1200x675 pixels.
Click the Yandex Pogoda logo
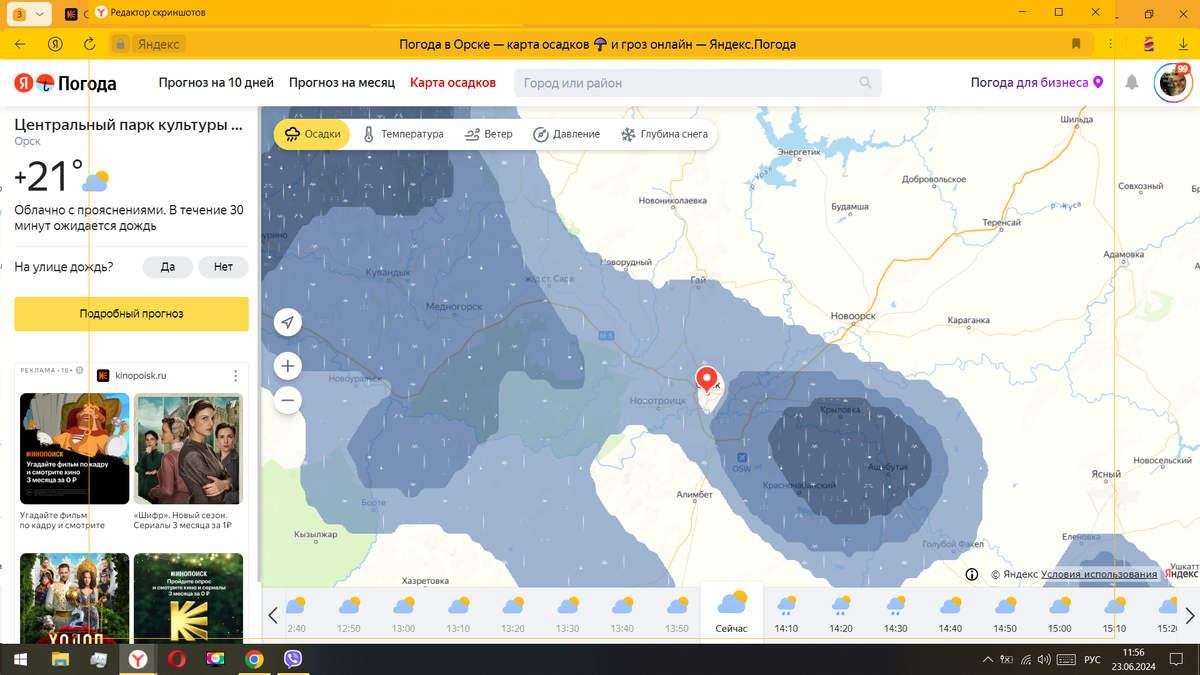[65, 83]
